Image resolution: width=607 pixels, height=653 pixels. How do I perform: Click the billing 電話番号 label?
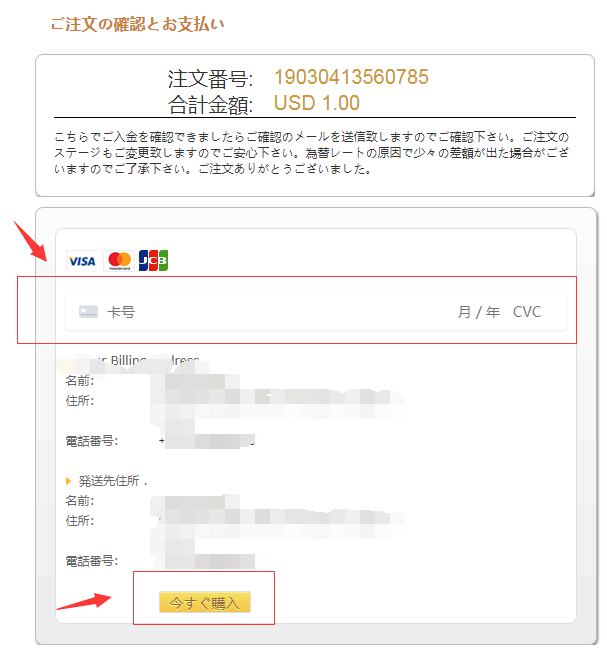tap(92, 441)
